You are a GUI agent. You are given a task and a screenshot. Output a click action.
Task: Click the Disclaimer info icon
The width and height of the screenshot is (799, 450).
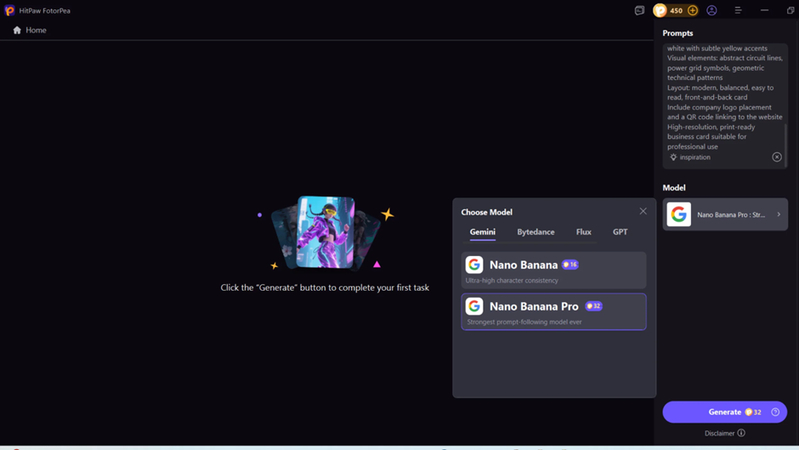click(x=741, y=433)
